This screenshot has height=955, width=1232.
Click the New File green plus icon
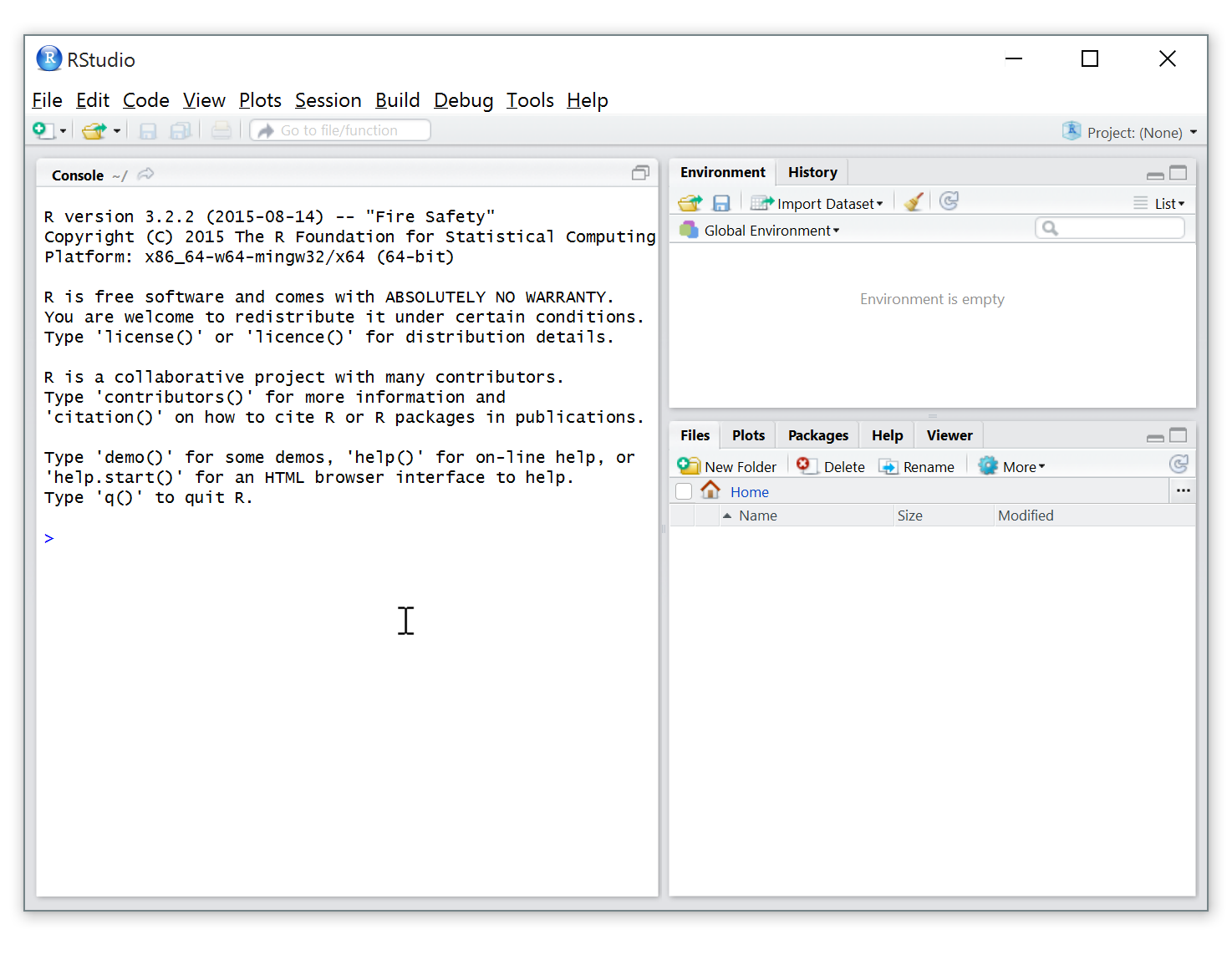tap(43, 130)
